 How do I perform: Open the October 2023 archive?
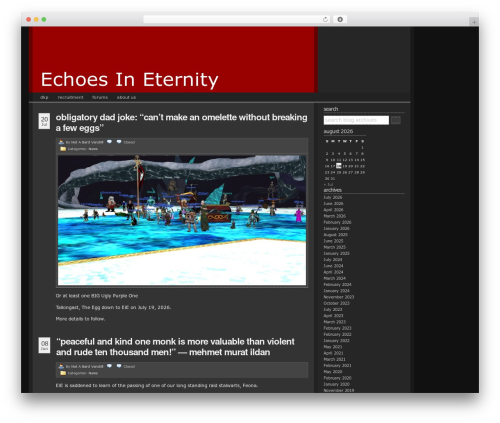[336, 303]
